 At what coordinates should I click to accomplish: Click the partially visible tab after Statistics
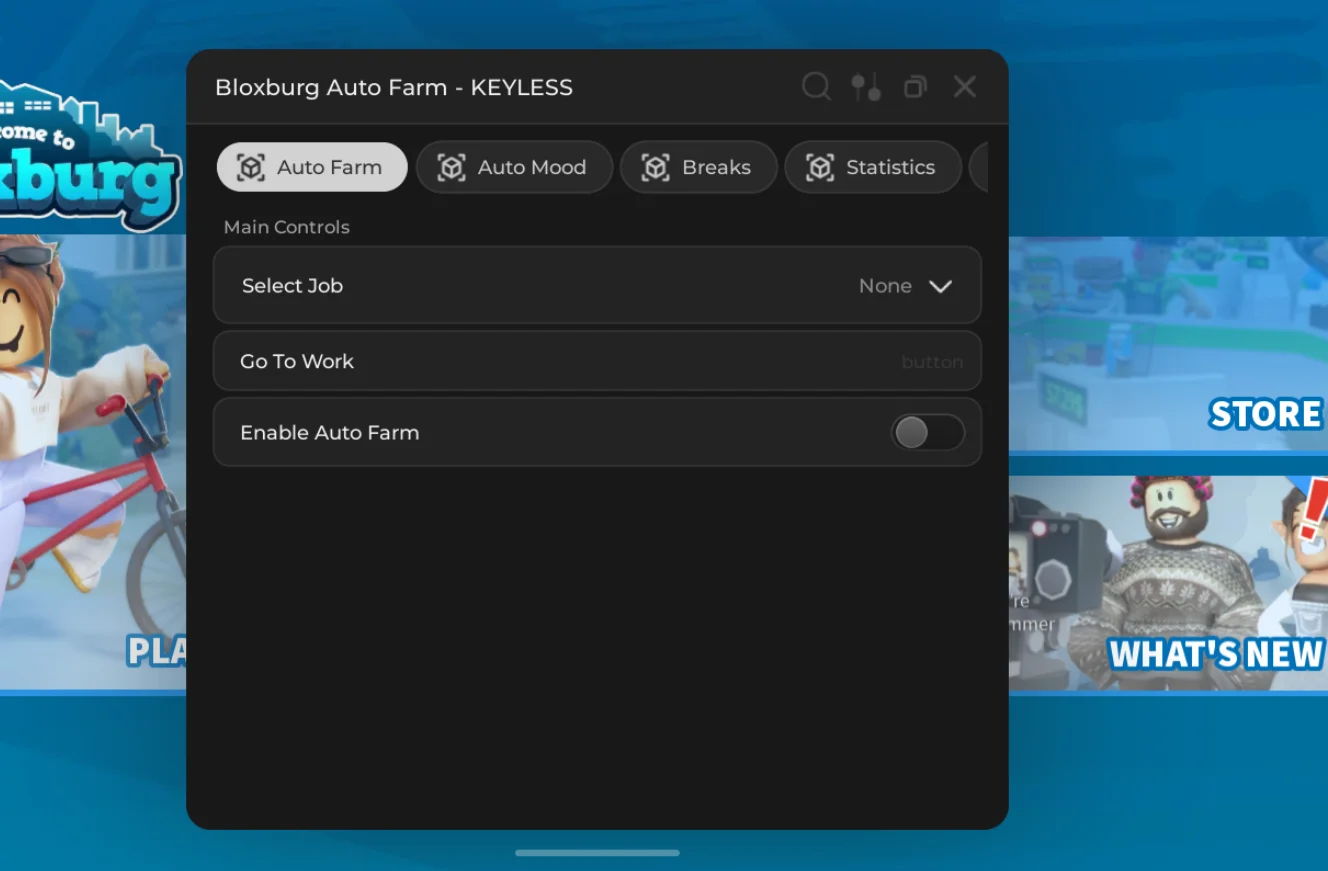coord(979,167)
